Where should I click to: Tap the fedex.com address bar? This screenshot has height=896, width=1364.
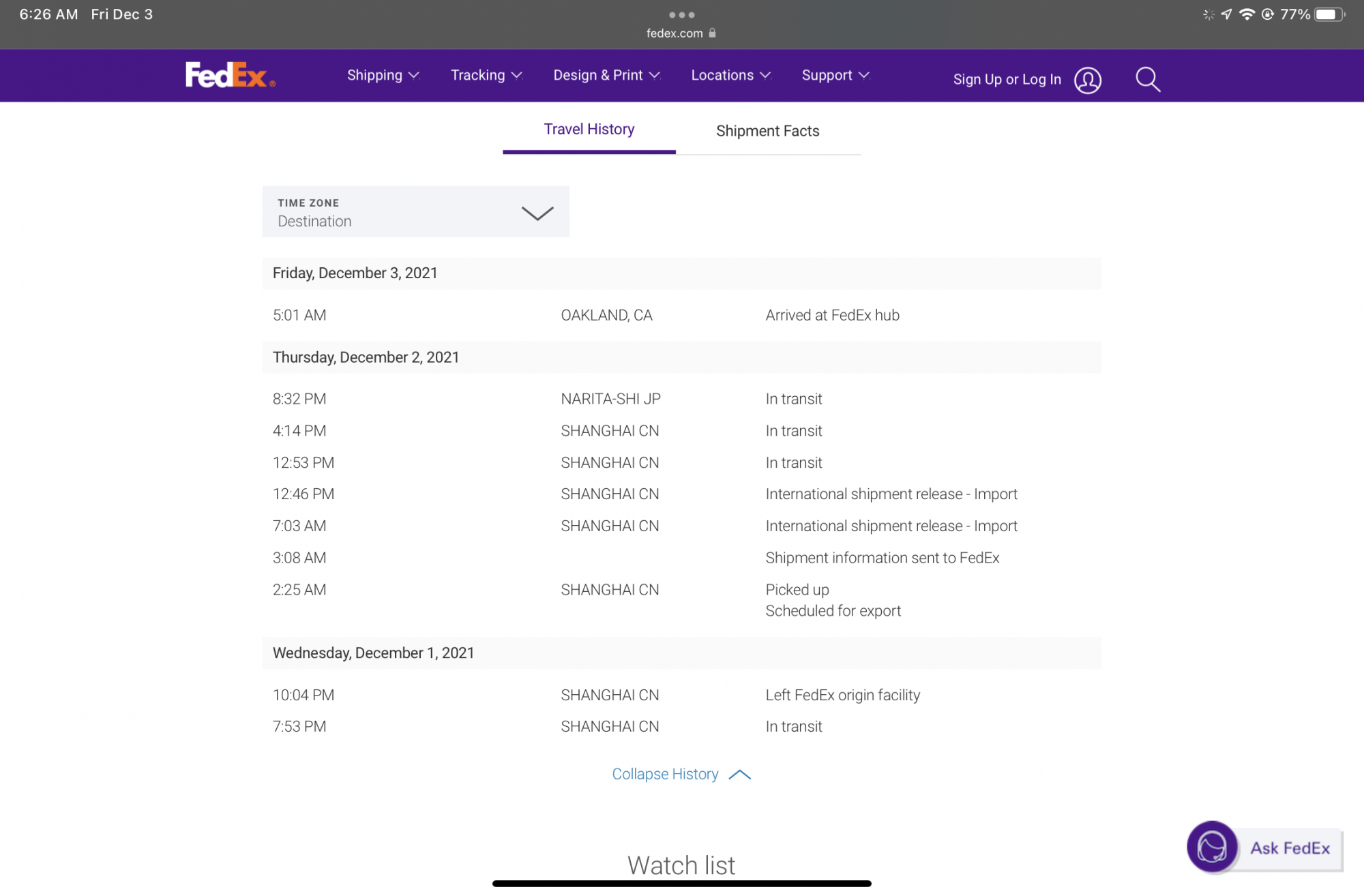(674, 33)
